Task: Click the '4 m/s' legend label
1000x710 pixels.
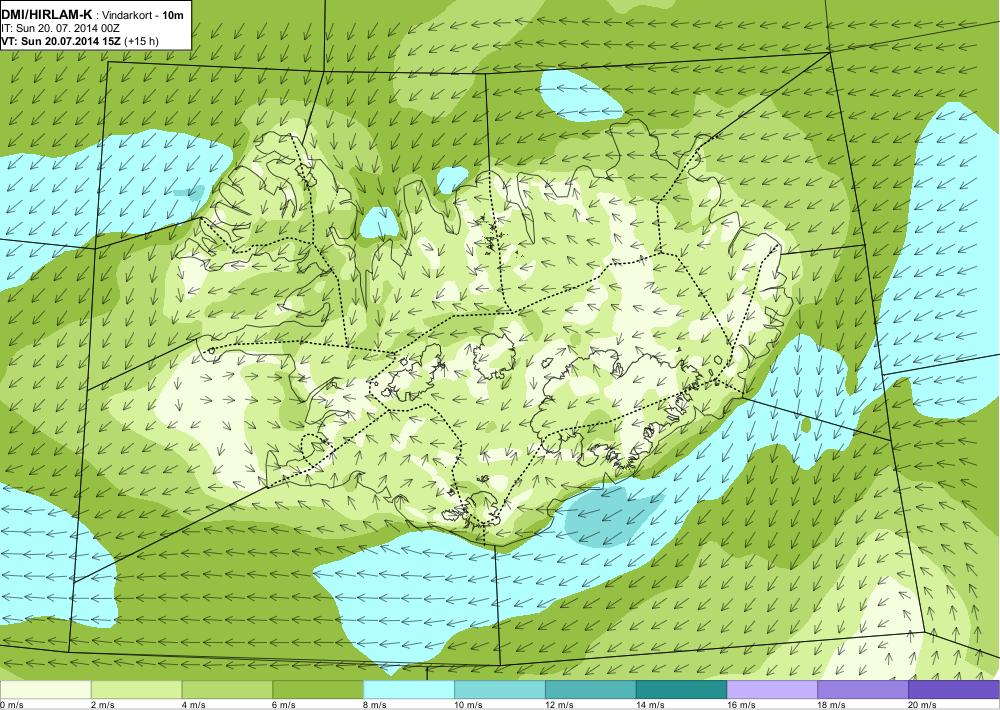Action: pos(194,705)
